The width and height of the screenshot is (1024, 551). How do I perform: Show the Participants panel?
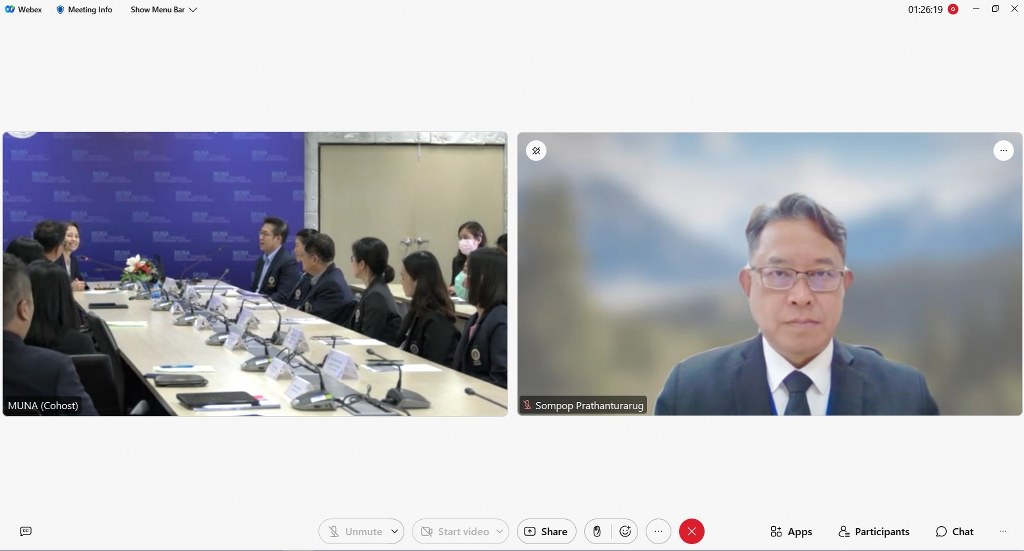(x=874, y=531)
